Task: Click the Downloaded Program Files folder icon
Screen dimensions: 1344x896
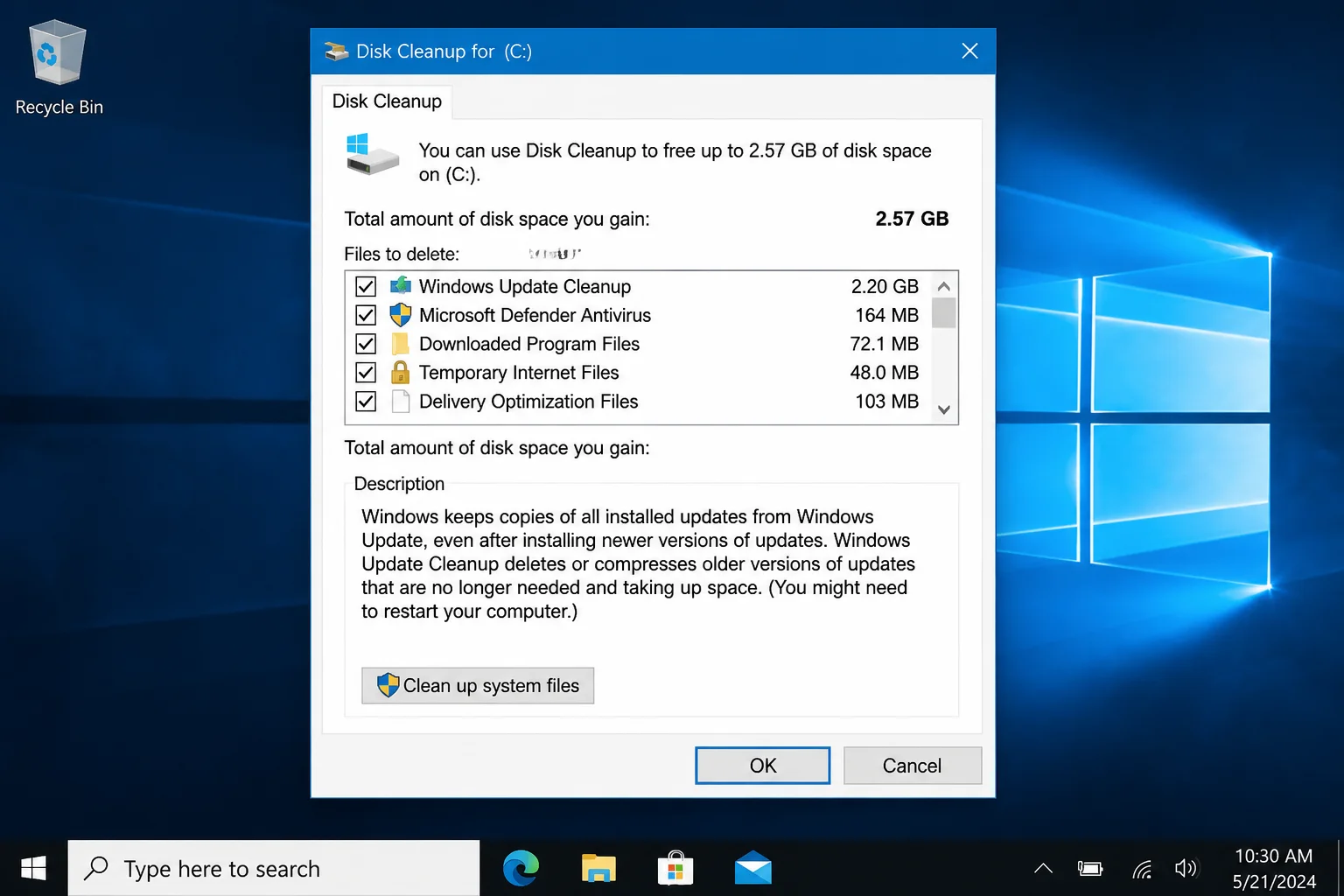Action: pyautogui.click(x=400, y=344)
